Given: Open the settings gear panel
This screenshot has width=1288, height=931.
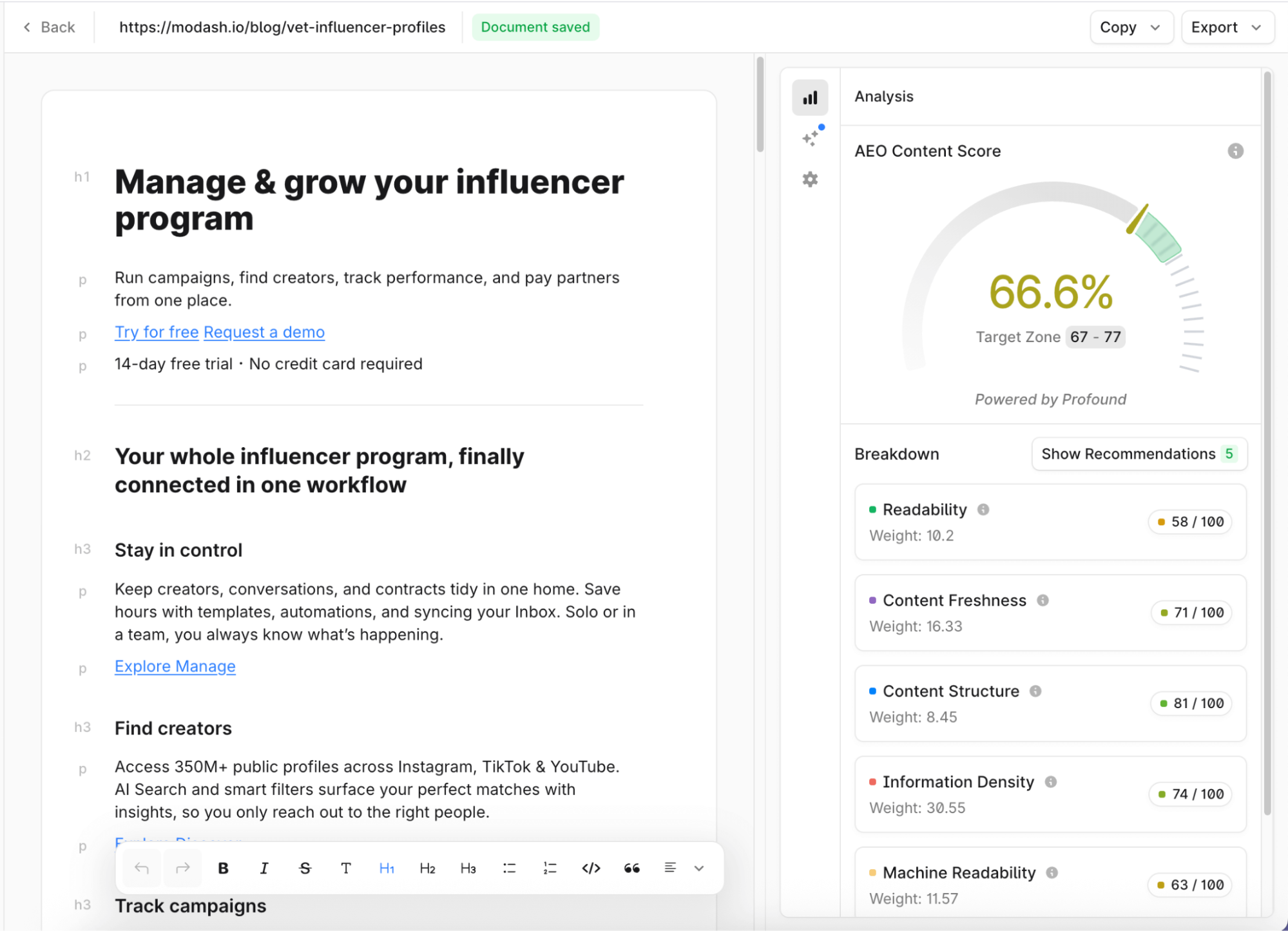Looking at the screenshot, I should click(810, 179).
